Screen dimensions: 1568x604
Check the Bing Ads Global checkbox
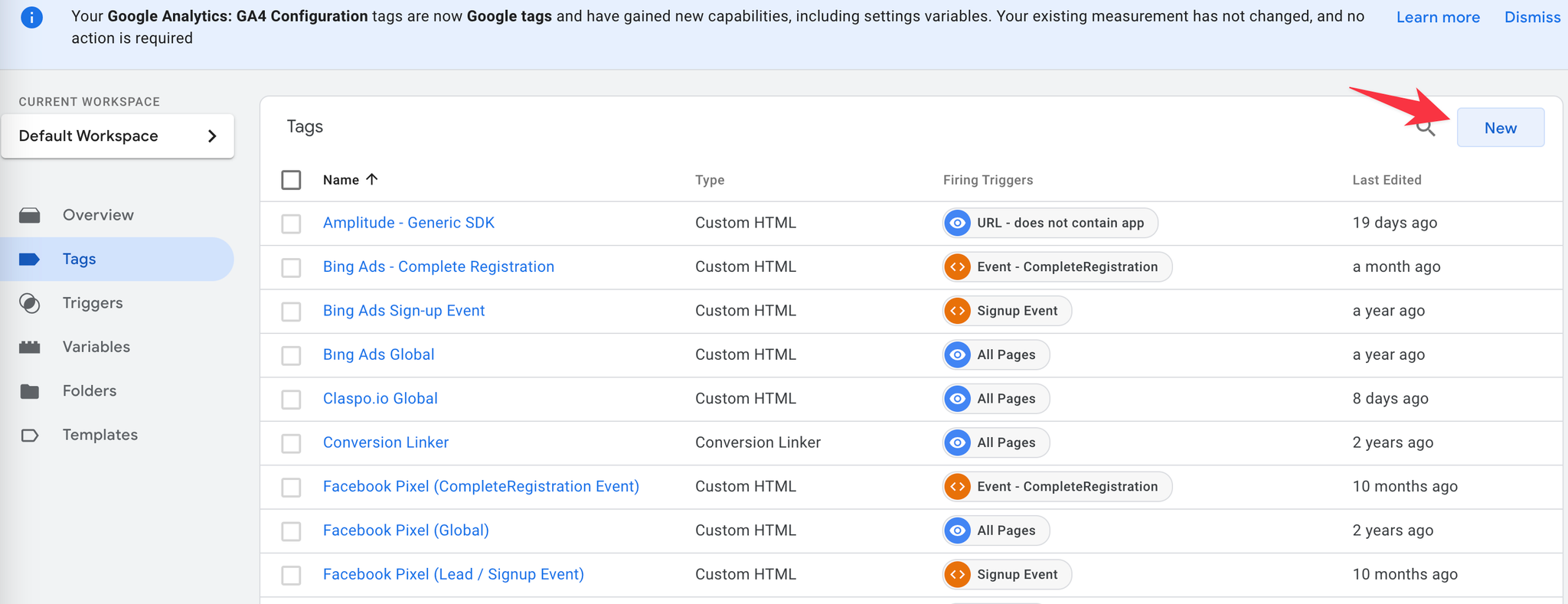pos(291,355)
